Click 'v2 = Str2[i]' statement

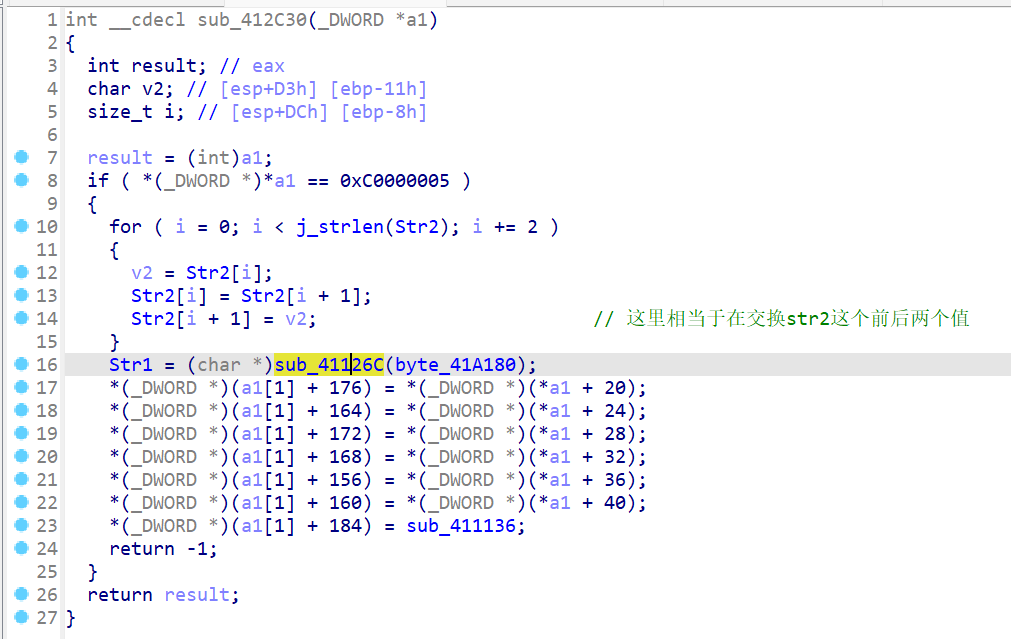[x=202, y=273]
